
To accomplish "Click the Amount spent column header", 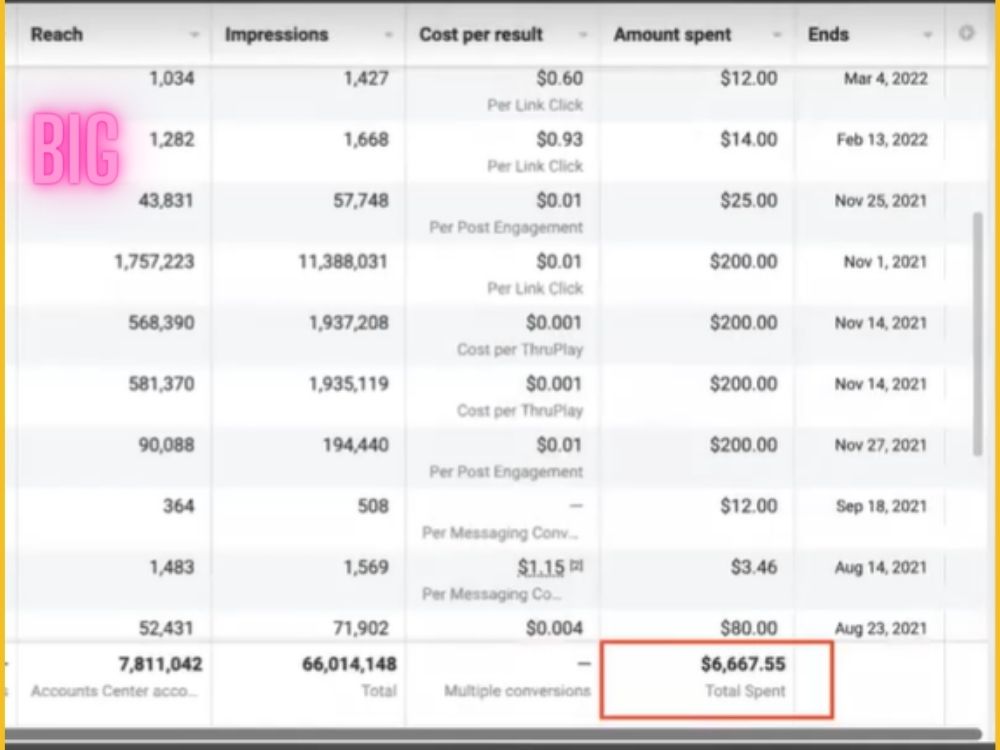I will click(x=672, y=34).
